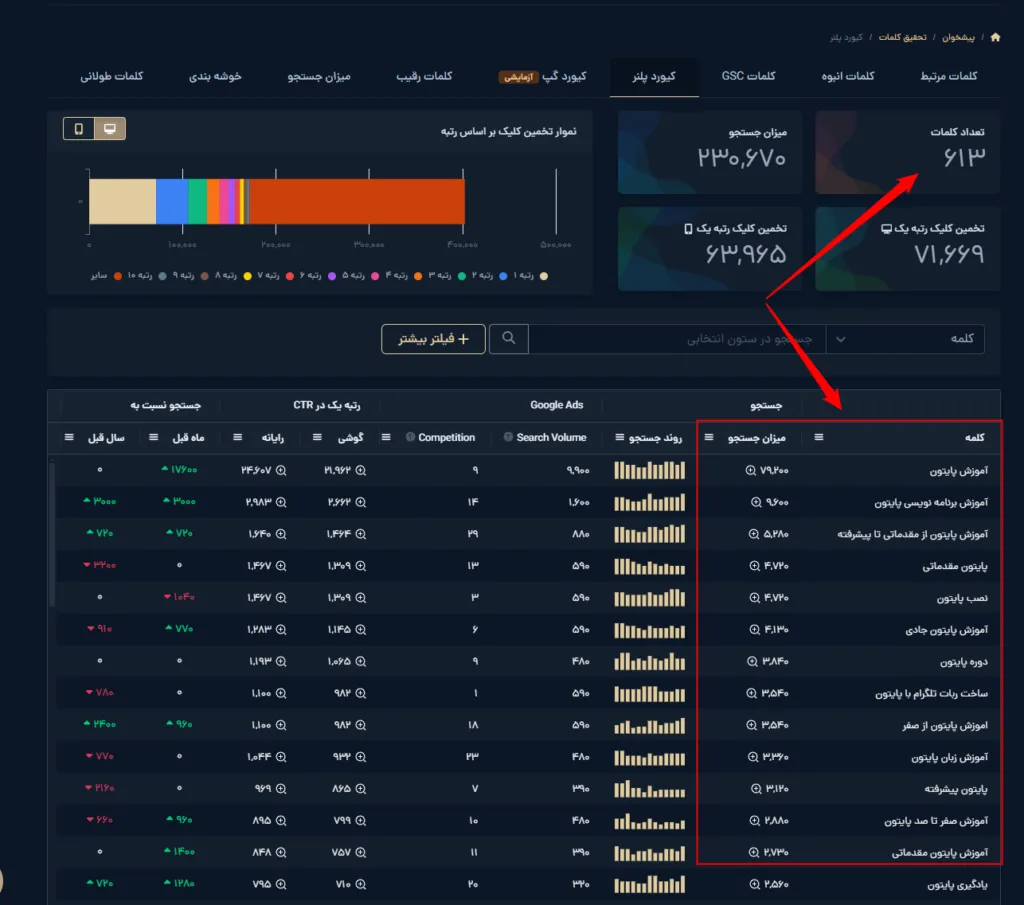The image size is (1024, 905).
Task: Open the کلمات انبوه tab
Action: pos(848,76)
